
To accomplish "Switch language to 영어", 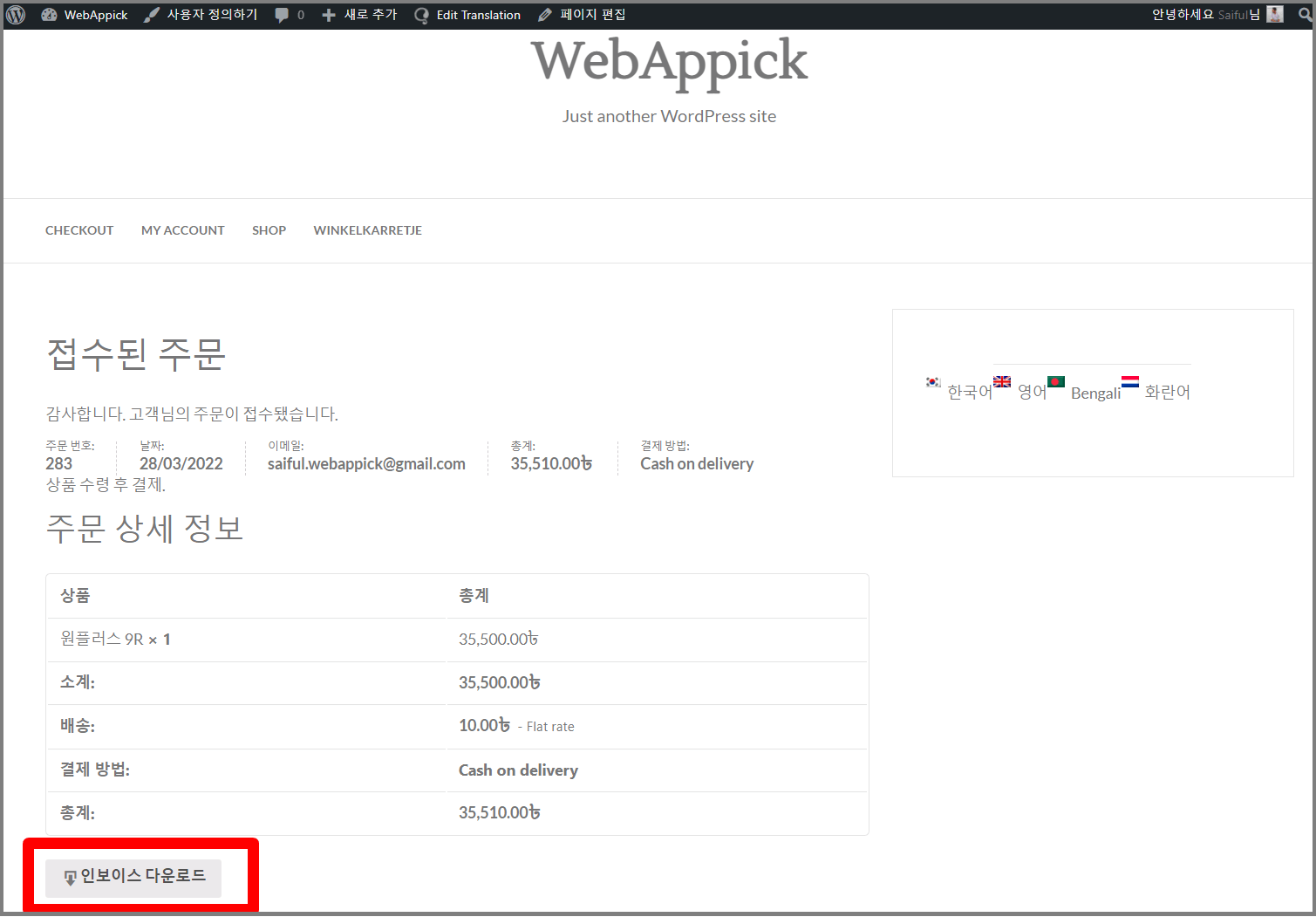I will [1032, 393].
